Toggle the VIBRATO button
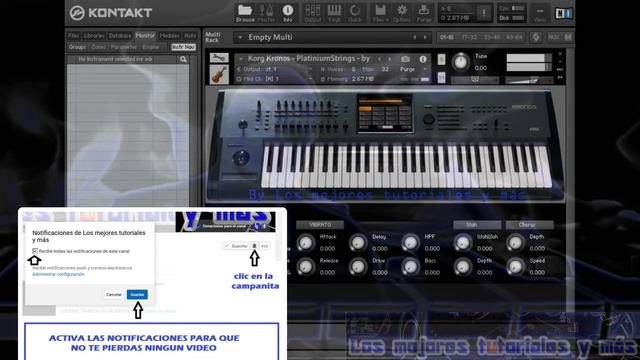Image resolution: width=640 pixels, height=360 pixels. click(x=320, y=224)
